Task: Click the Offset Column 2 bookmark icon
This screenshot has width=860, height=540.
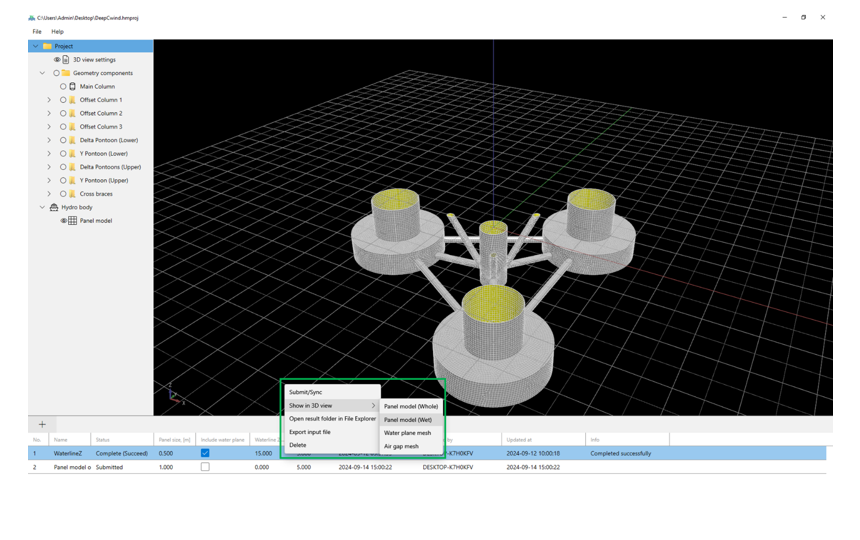Action: point(72,113)
